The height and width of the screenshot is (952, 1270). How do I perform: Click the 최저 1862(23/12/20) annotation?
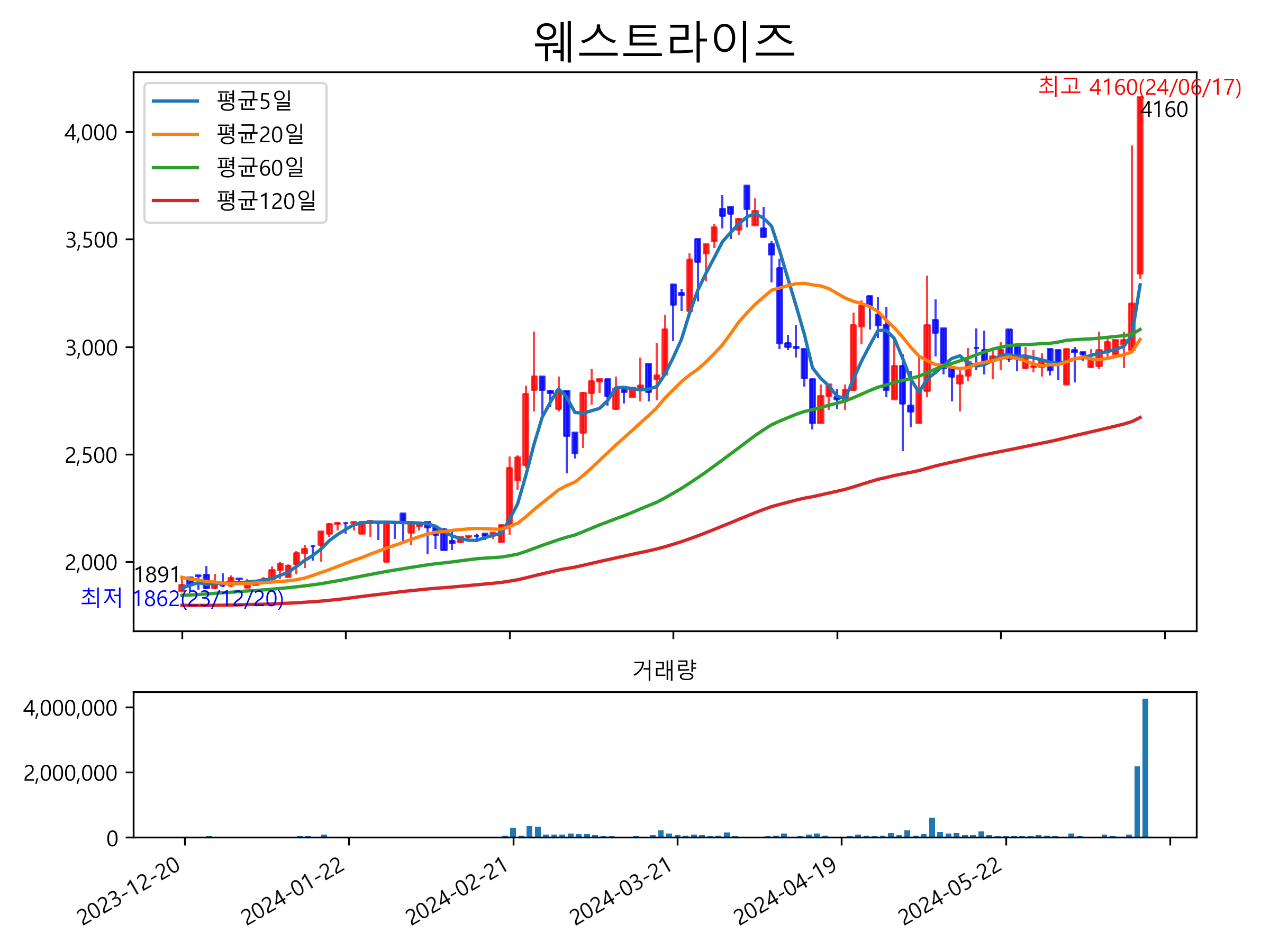pos(182,599)
